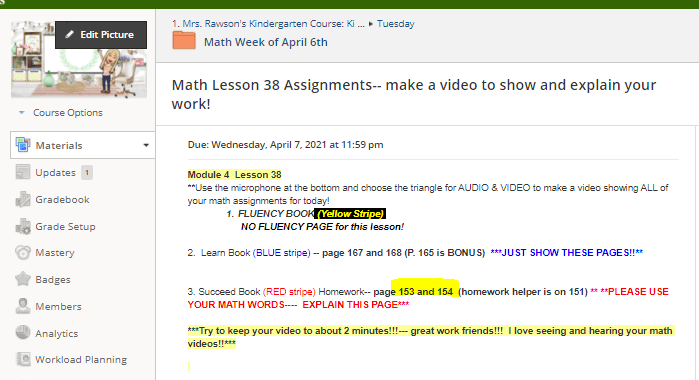Image resolution: width=699 pixels, height=380 pixels.
Task: Click the Members person icon
Action: 23,306
